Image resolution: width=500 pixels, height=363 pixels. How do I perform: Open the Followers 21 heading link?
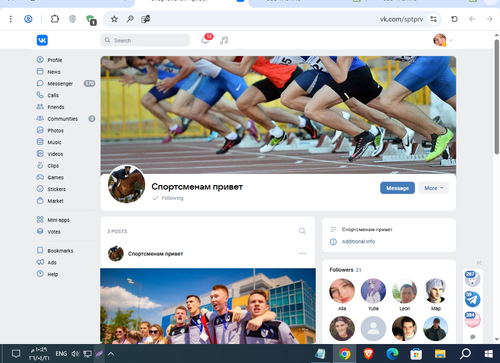coord(345,270)
